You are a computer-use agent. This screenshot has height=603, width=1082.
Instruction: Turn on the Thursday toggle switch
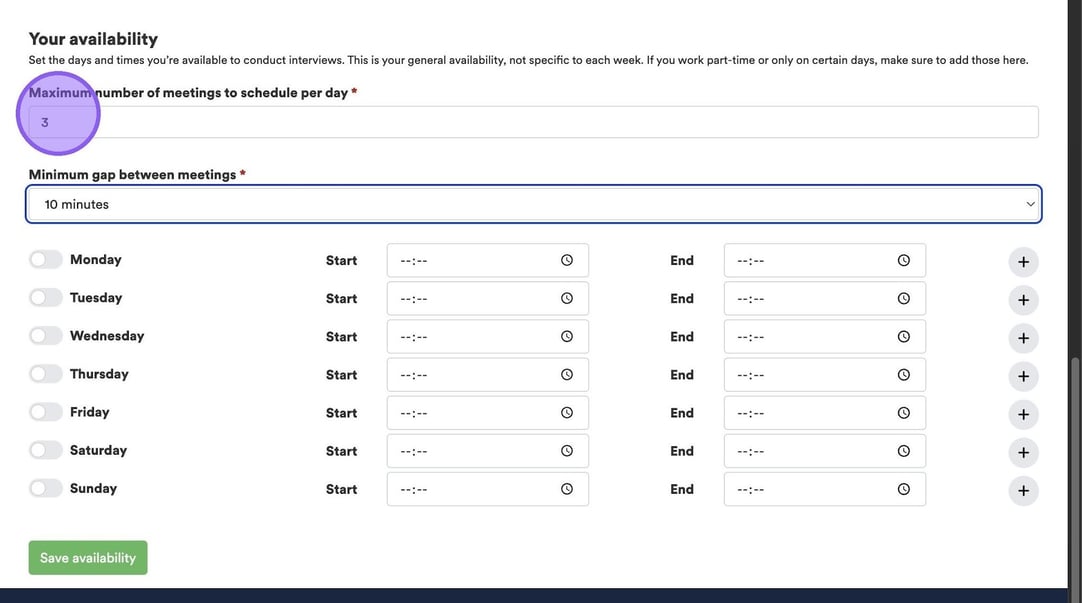tap(45, 374)
